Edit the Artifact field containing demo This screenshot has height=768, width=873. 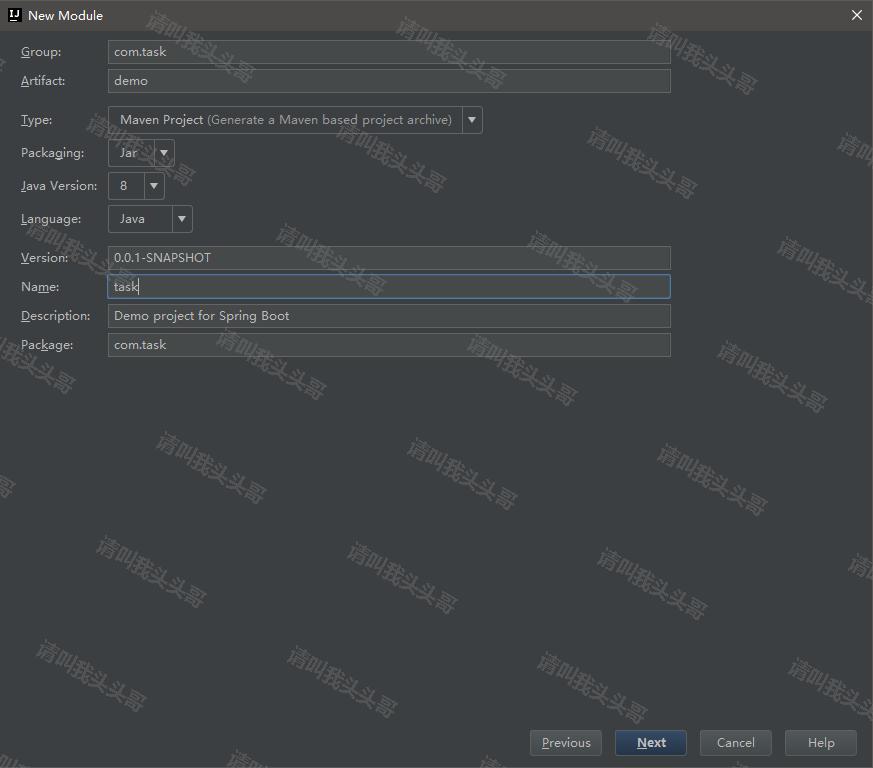[x=389, y=81]
